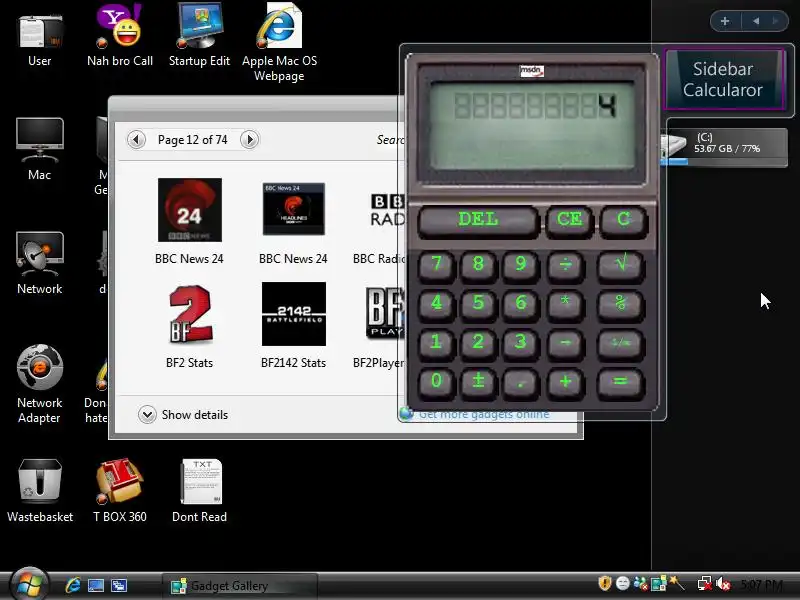Click the plus-minus sign key next to 0
Image resolution: width=800 pixels, height=600 pixels.
[x=478, y=383]
